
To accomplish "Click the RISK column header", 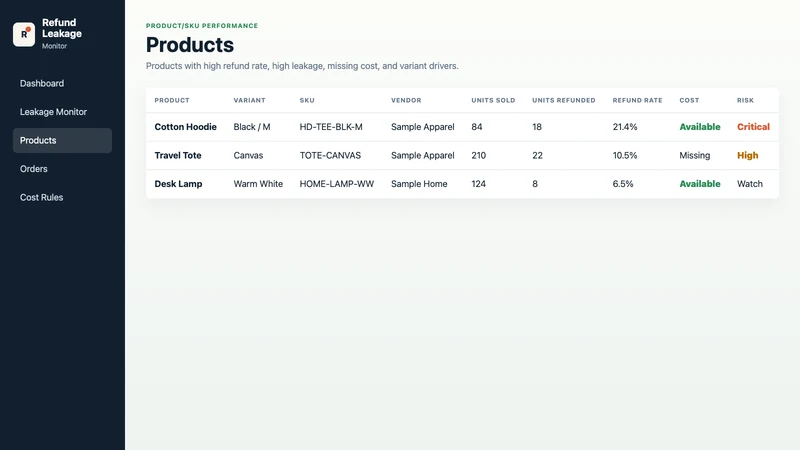I will pyautogui.click(x=745, y=101).
